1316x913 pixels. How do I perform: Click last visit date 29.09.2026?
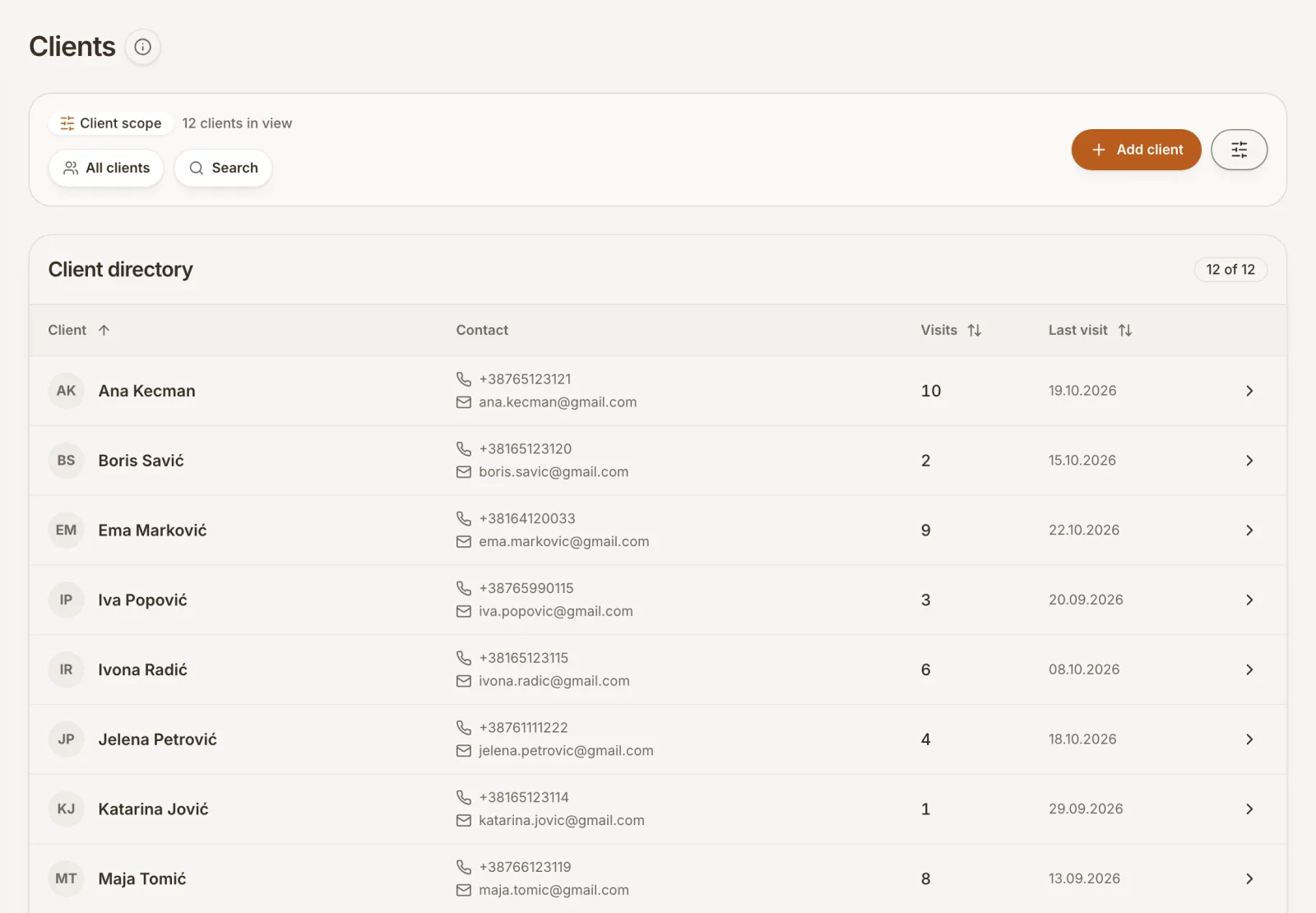click(1086, 809)
